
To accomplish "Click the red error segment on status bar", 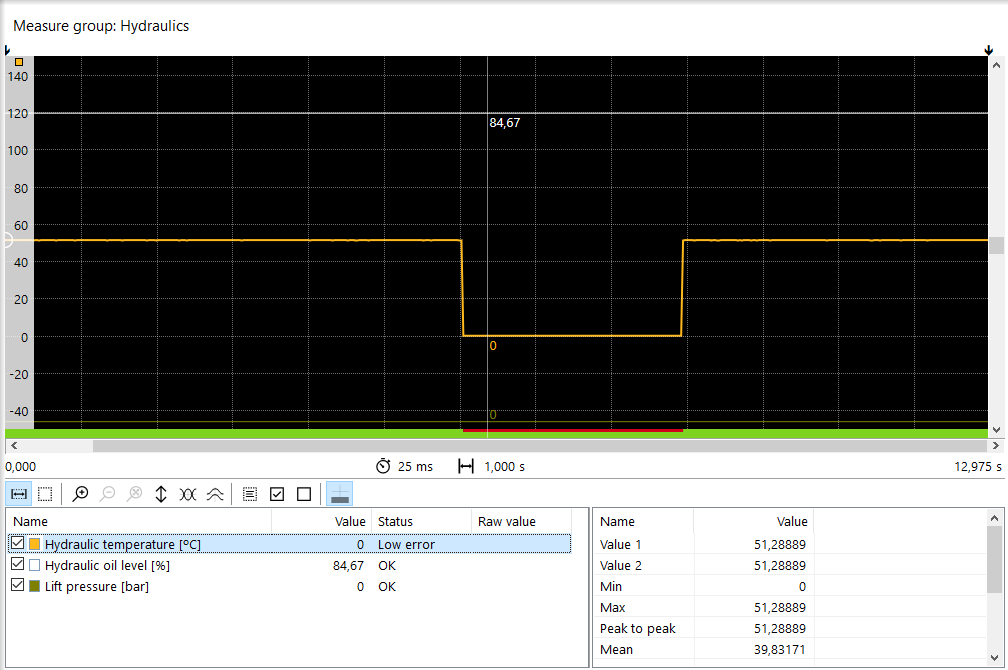I will click(573, 431).
